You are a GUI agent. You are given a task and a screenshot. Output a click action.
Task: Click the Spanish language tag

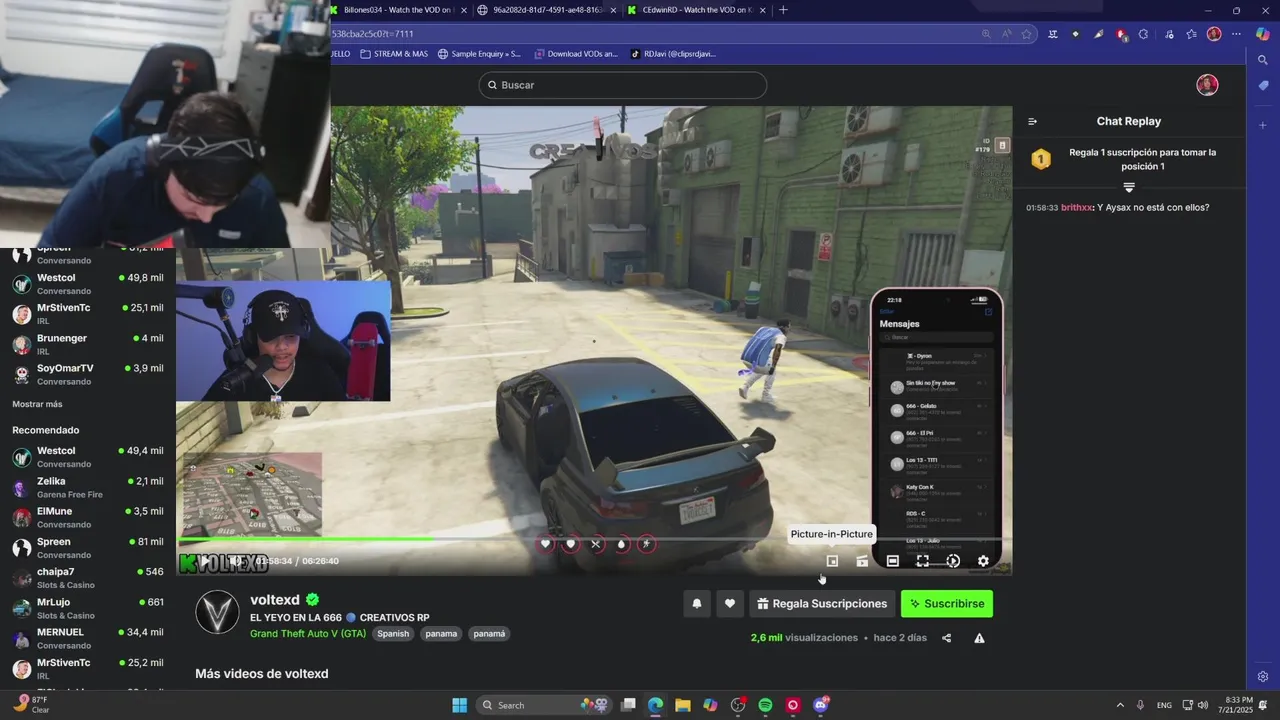393,634
